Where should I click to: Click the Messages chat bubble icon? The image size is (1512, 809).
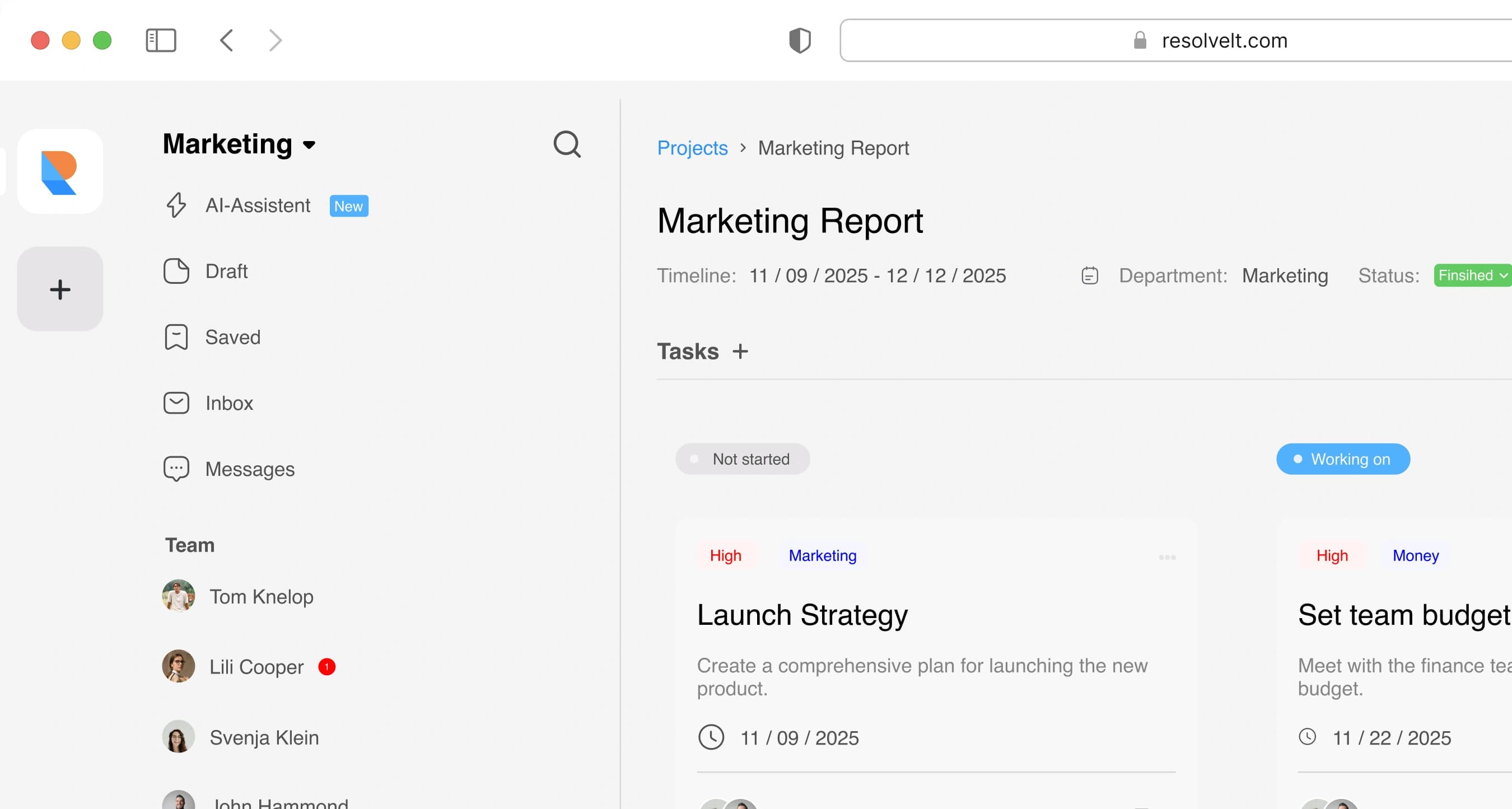[176, 469]
